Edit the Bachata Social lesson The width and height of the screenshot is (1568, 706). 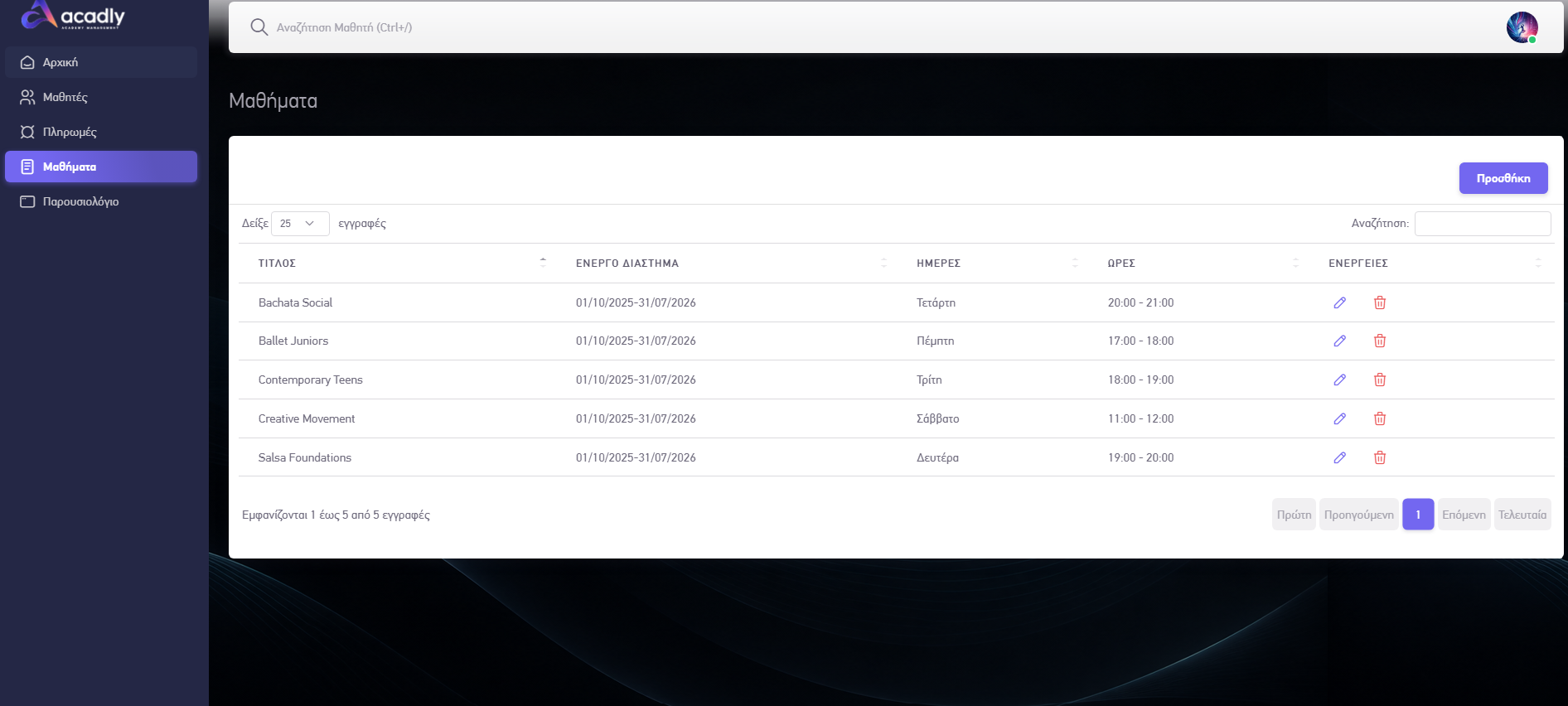1339,302
